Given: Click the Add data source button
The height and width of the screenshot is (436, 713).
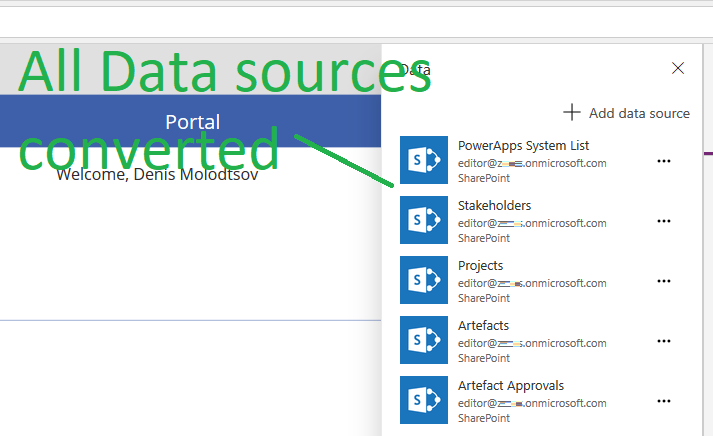Looking at the screenshot, I should pos(626,113).
